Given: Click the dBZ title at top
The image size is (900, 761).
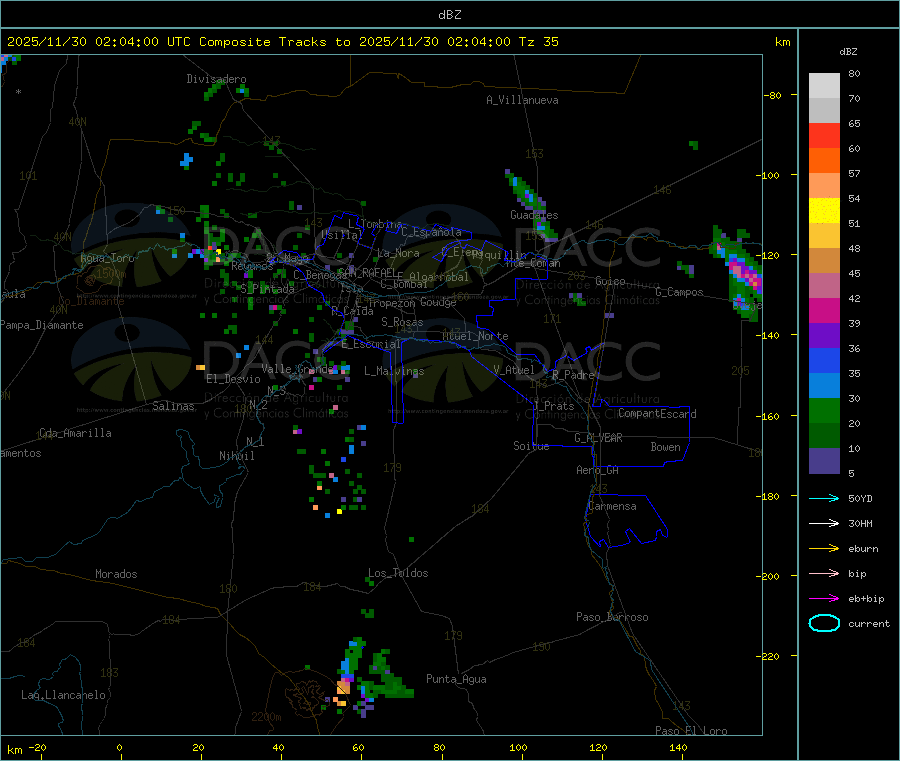Looking at the screenshot, I should coord(449,15).
